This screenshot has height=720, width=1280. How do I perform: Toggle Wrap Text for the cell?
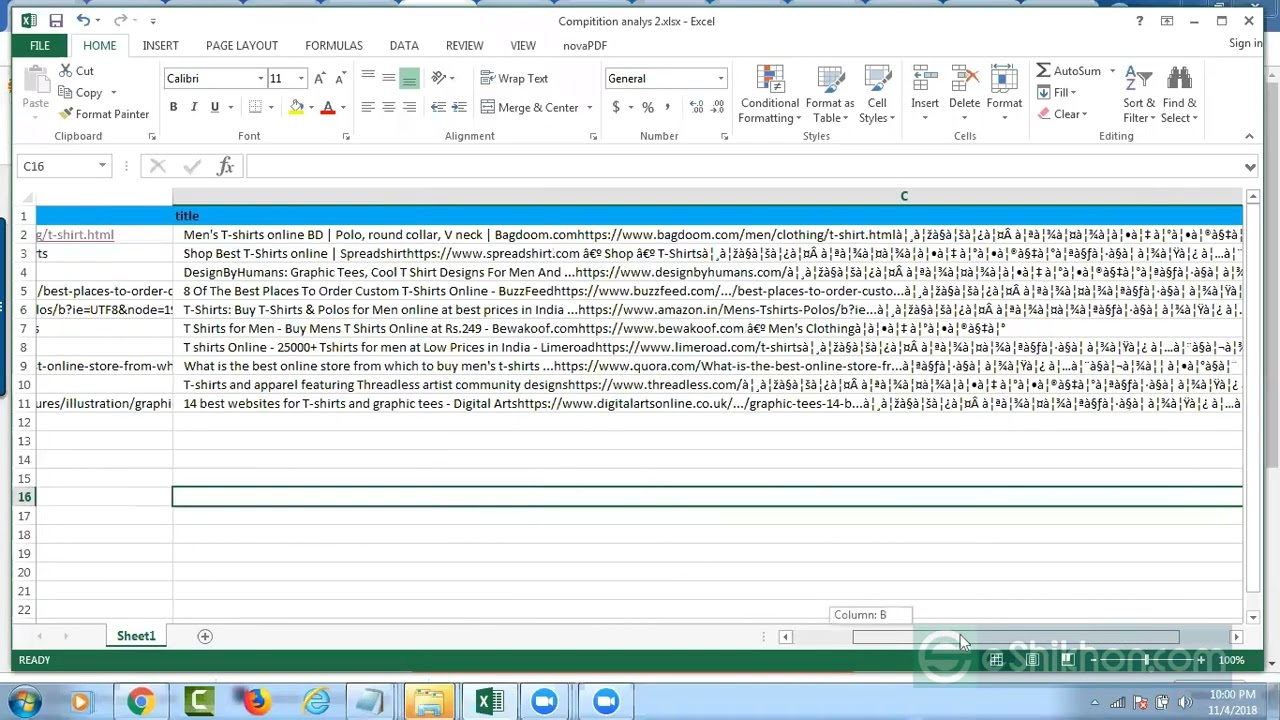[x=514, y=79]
